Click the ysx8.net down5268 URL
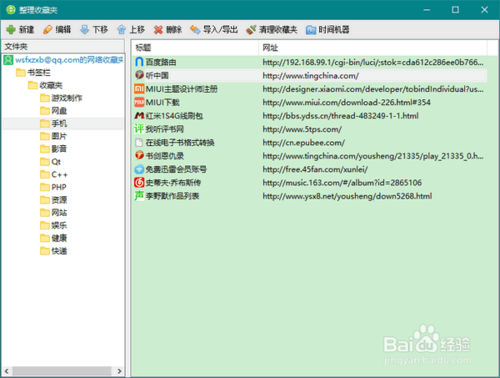 [x=347, y=196]
